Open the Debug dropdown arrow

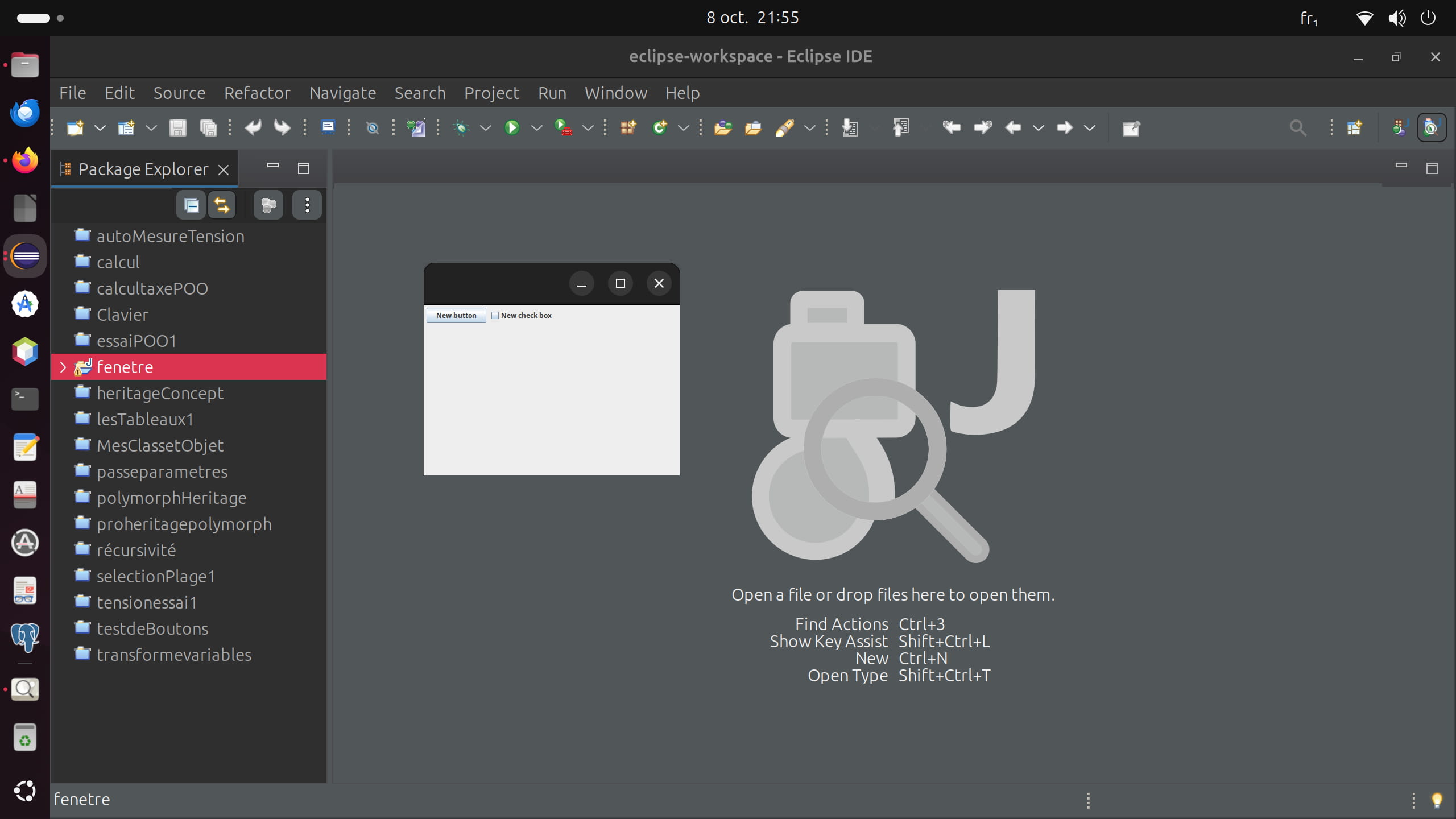[x=485, y=127]
